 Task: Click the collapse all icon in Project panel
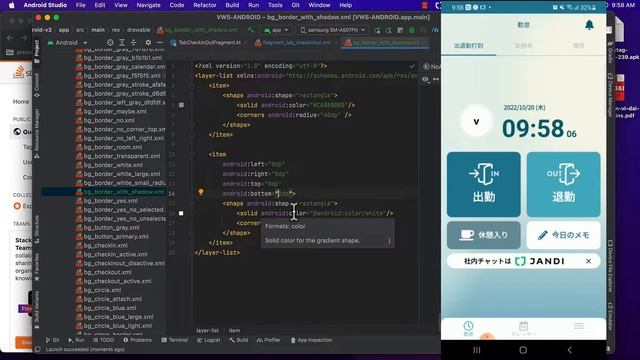coord(133,42)
